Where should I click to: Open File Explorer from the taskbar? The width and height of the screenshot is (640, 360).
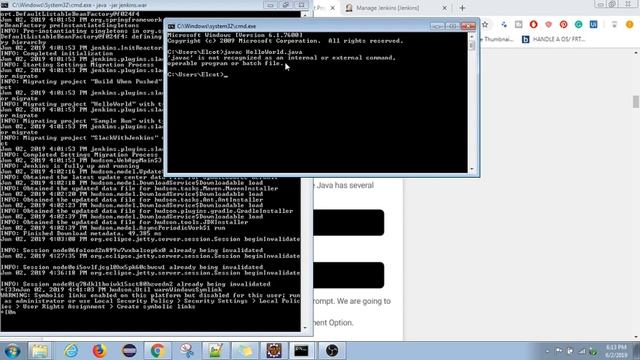click(40, 351)
